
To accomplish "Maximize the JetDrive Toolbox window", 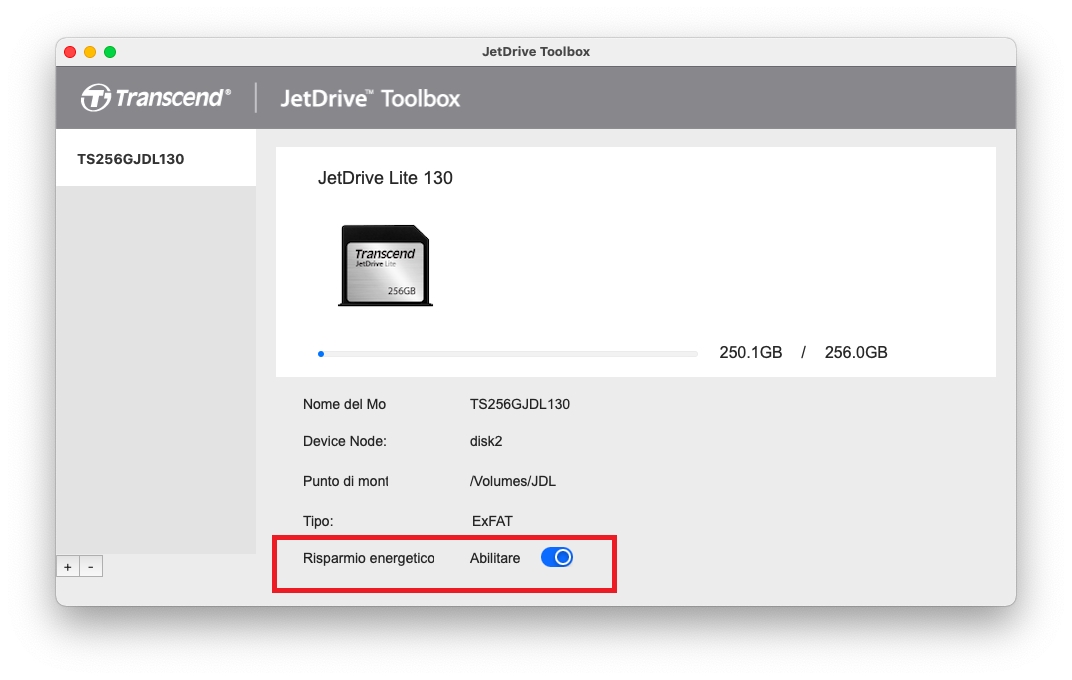I will coord(110,52).
